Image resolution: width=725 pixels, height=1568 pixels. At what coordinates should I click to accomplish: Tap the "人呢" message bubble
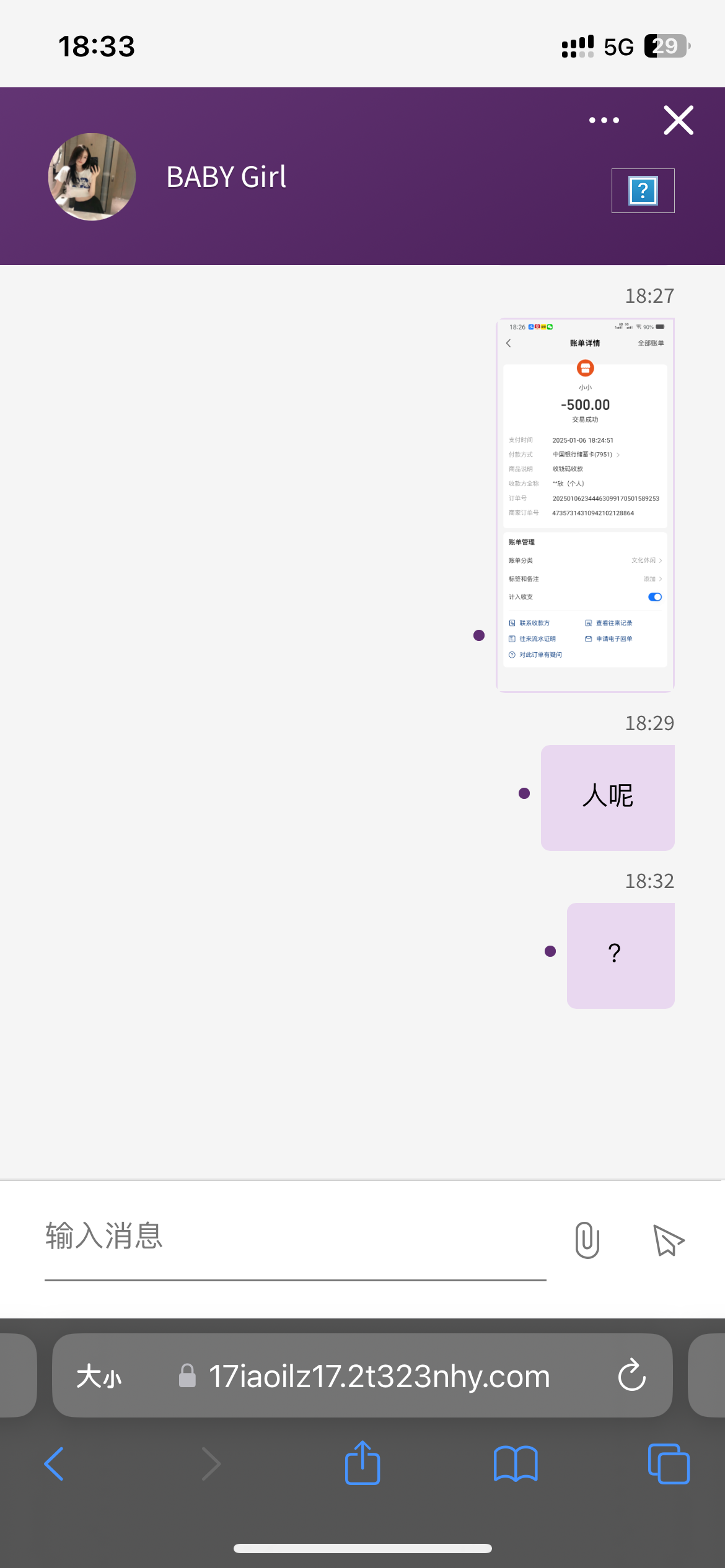click(x=607, y=797)
